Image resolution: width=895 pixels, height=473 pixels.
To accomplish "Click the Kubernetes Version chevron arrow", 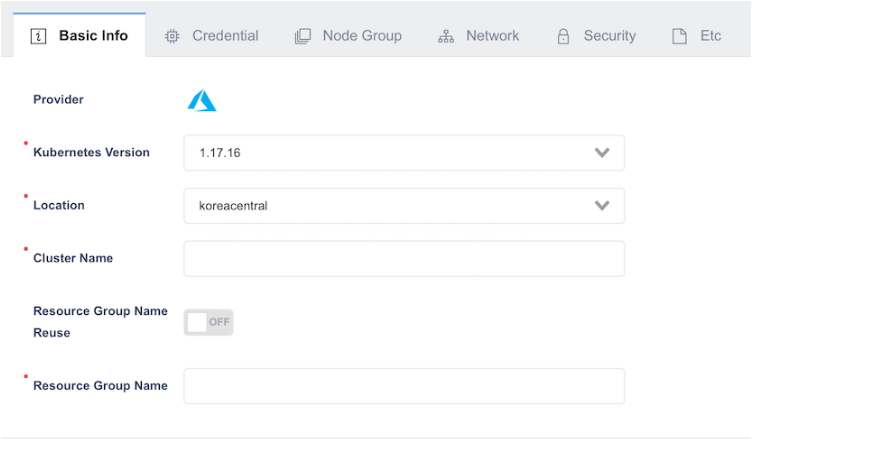I will pyautogui.click(x=602, y=153).
